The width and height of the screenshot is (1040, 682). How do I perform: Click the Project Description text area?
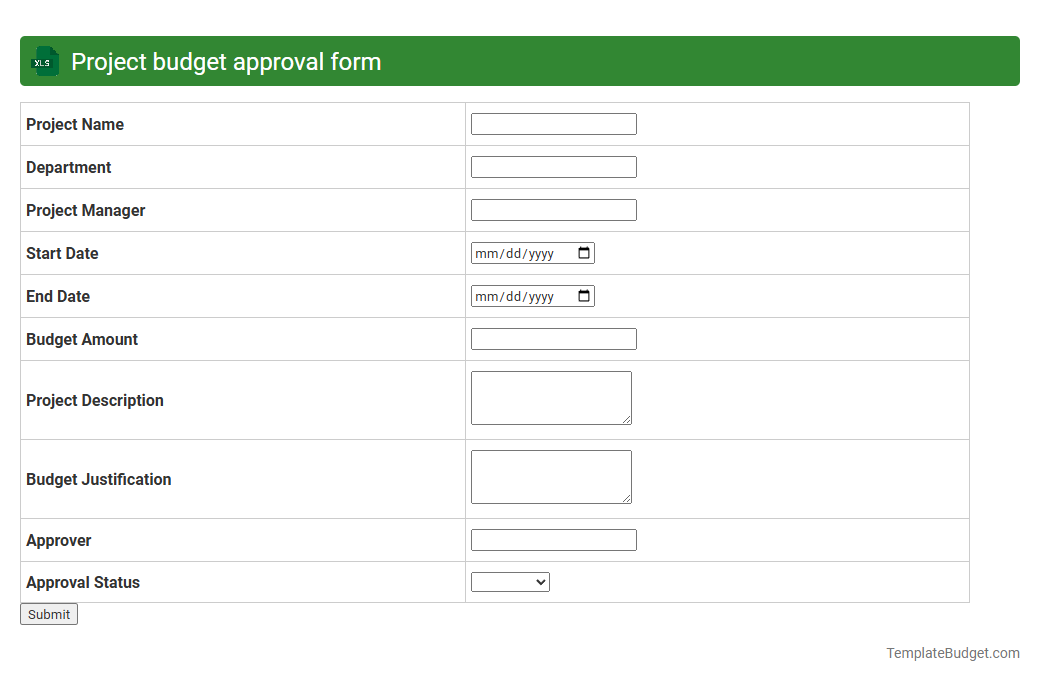[551, 397]
